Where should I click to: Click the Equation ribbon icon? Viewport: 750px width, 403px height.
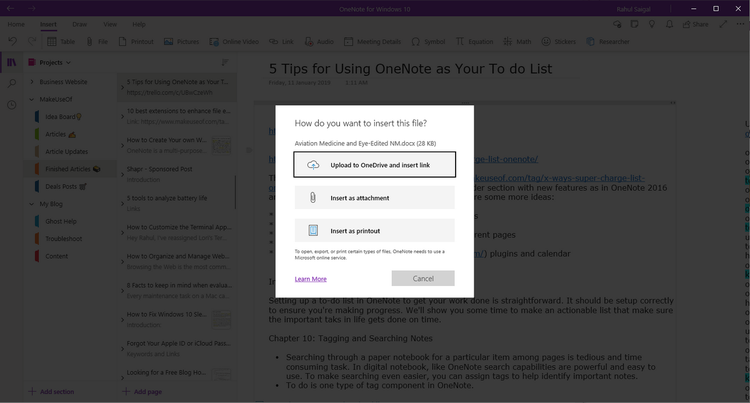(x=460, y=42)
